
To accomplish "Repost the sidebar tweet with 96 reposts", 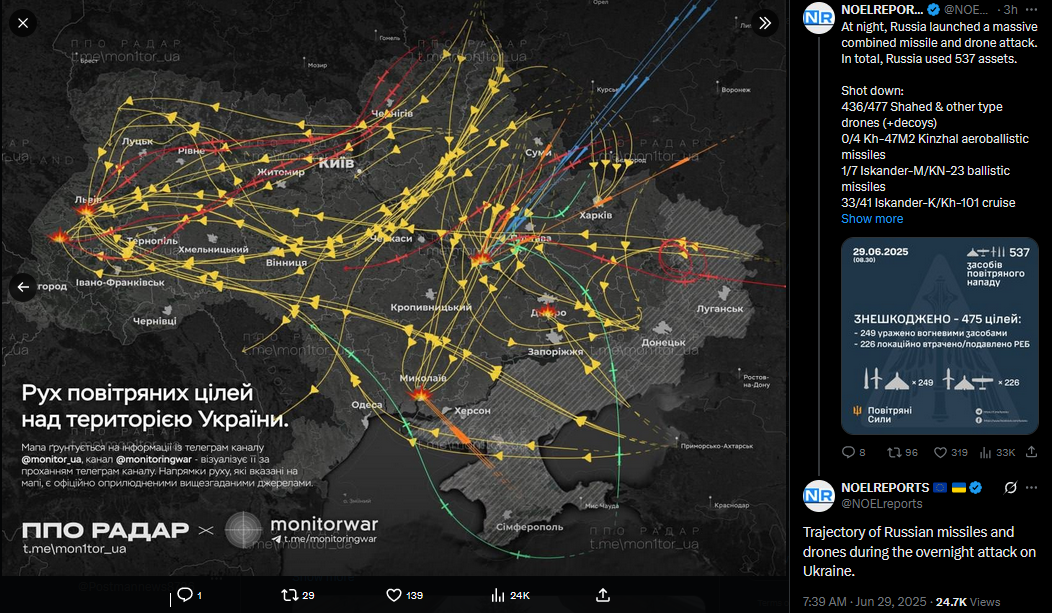I will pyautogui.click(x=894, y=453).
